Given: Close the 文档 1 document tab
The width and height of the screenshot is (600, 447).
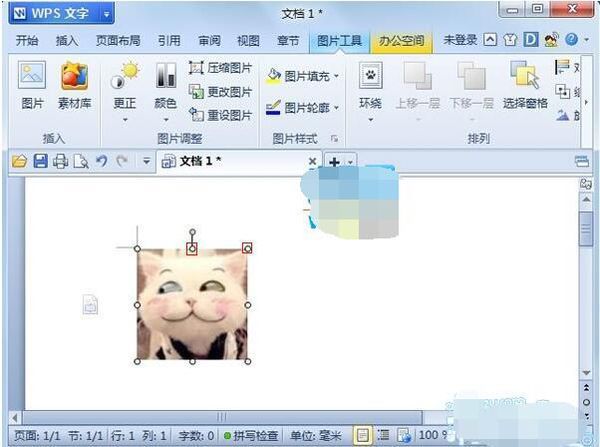Looking at the screenshot, I should click(x=312, y=162).
